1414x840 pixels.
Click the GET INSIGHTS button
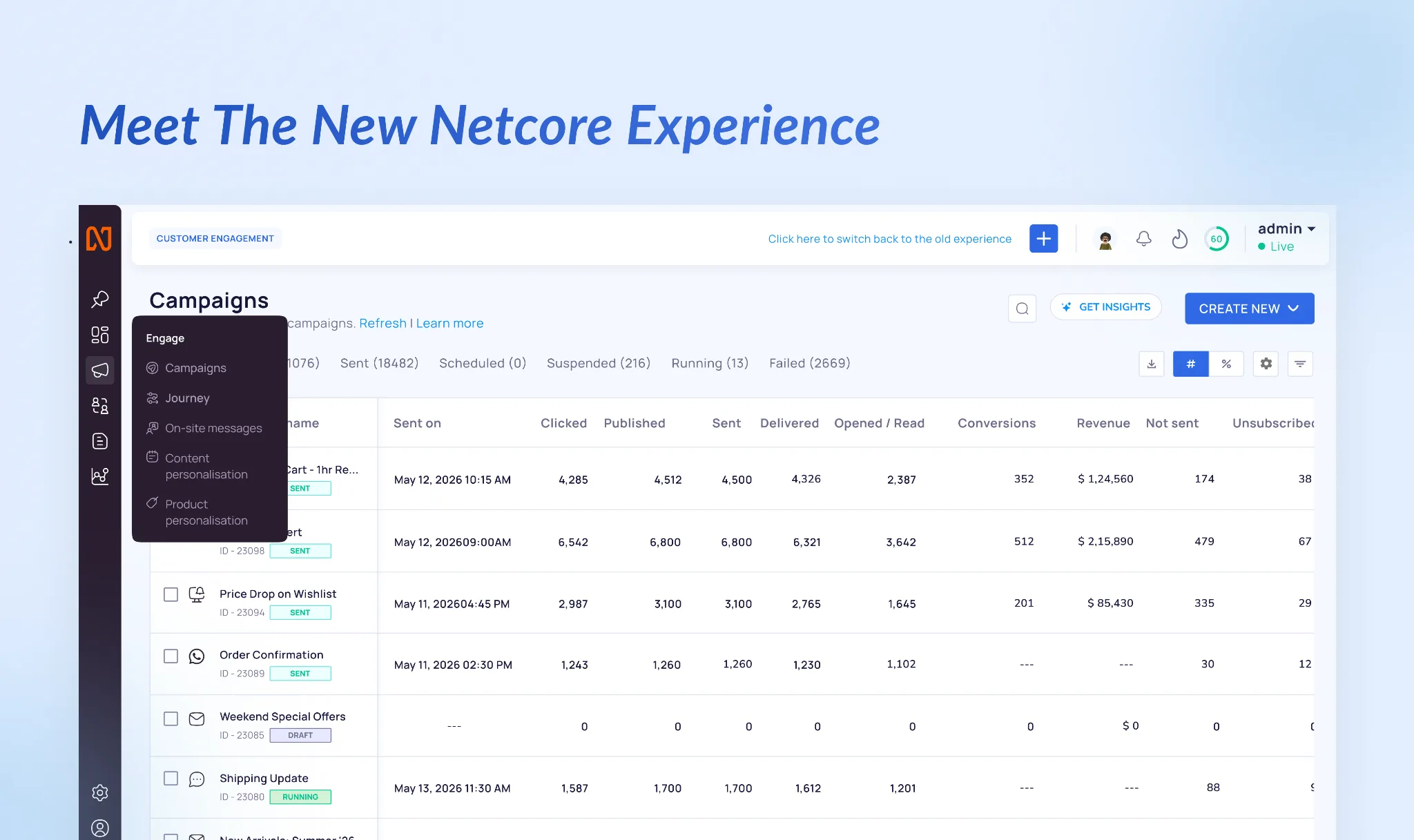pyautogui.click(x=1106, y=307)
